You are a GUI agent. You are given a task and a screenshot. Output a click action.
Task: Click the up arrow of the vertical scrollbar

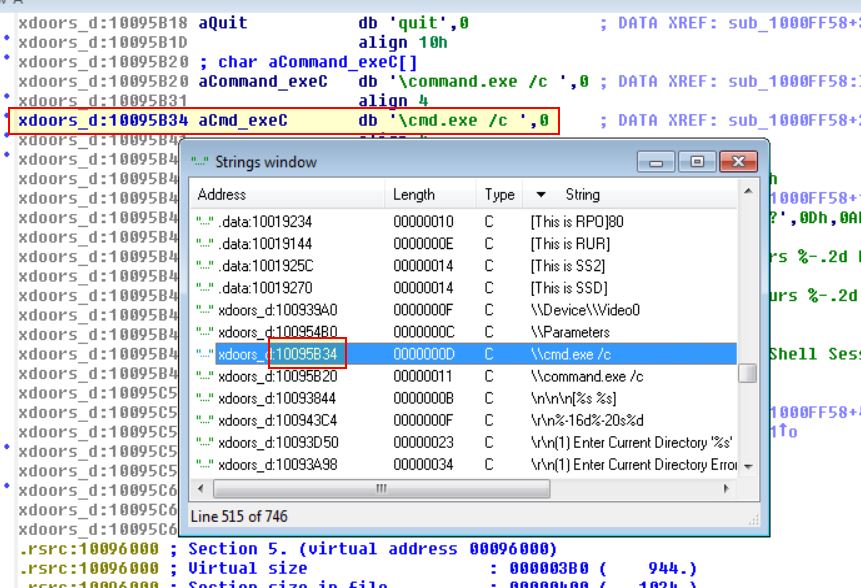tap(747, 191)
